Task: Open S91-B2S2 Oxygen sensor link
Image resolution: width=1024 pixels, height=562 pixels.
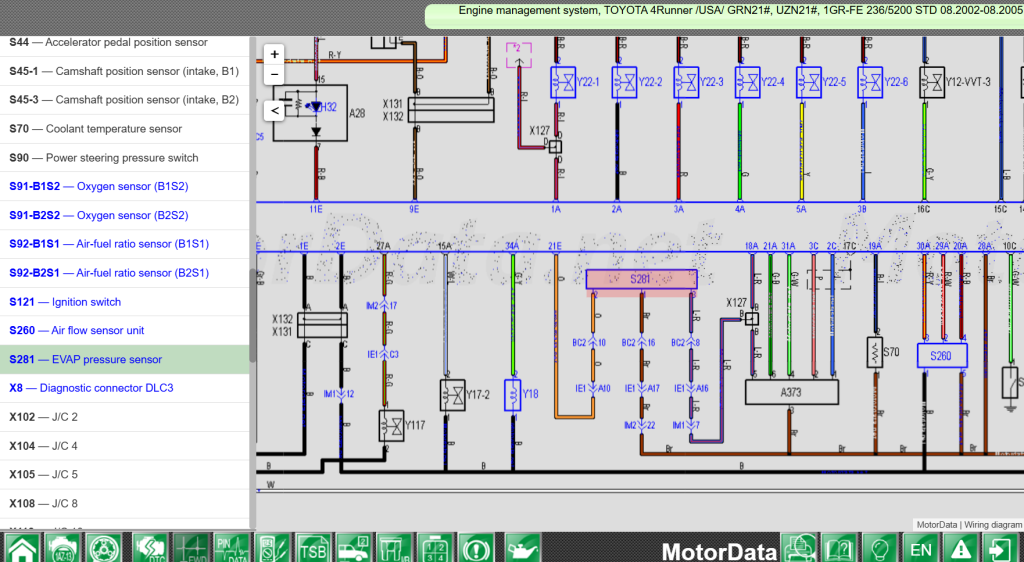Action: click(x=125, y=215)
